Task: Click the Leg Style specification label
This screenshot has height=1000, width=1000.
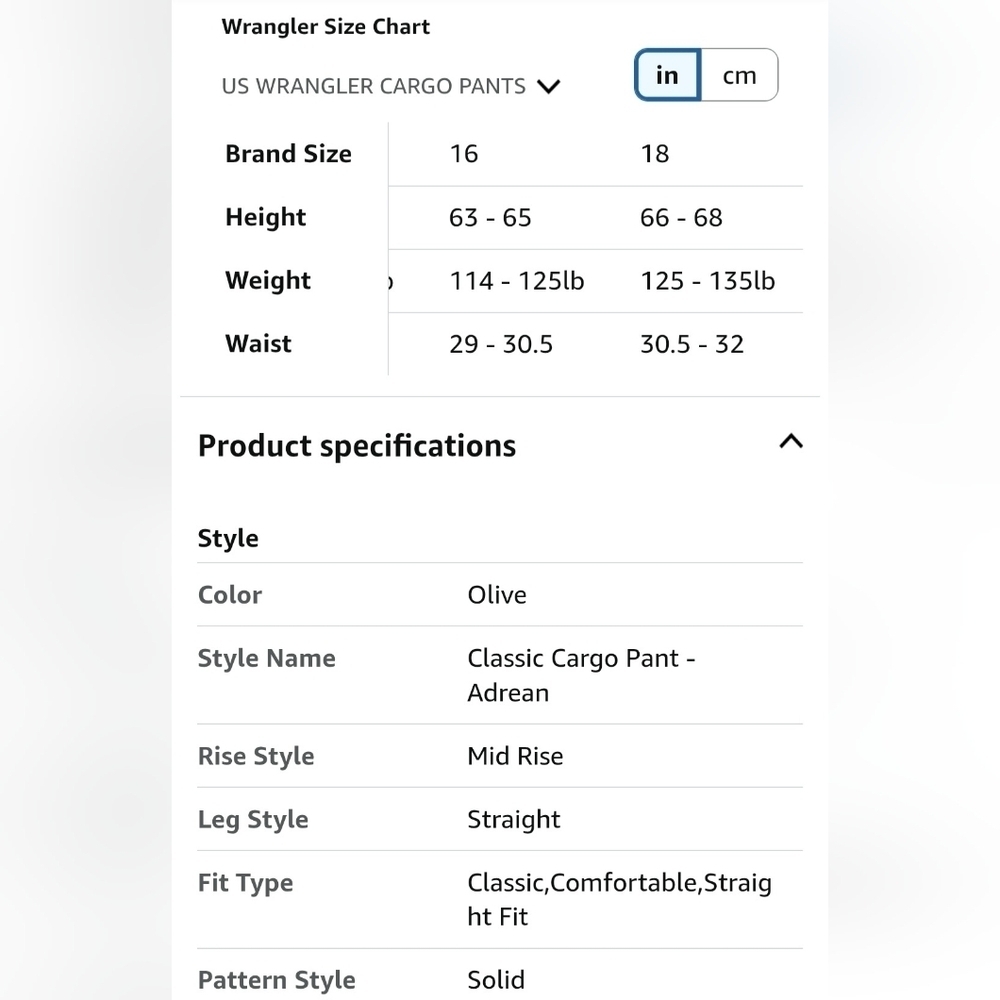Action: pos(253,820)
